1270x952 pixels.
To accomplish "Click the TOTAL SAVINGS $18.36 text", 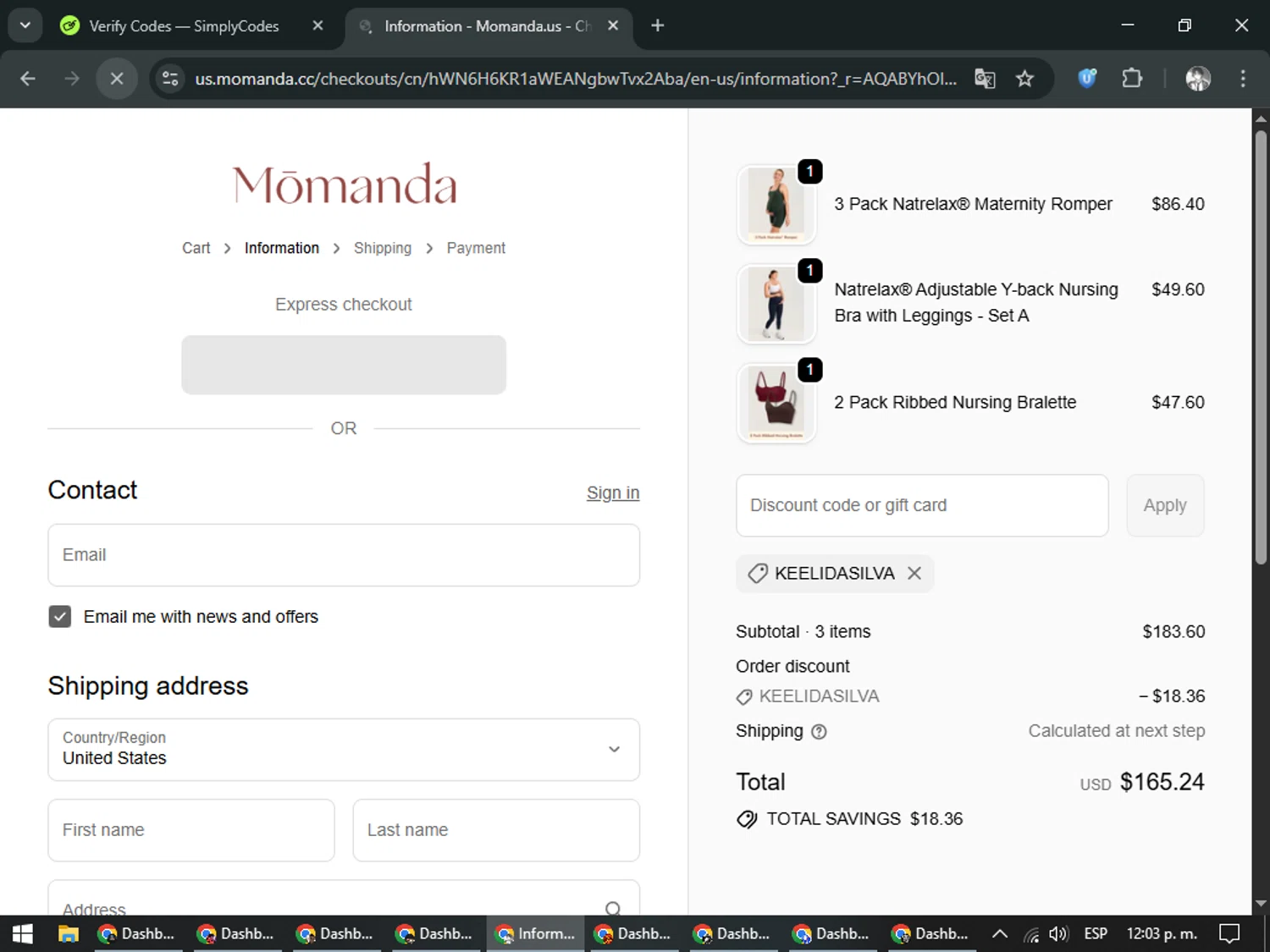I will (864, 818).
